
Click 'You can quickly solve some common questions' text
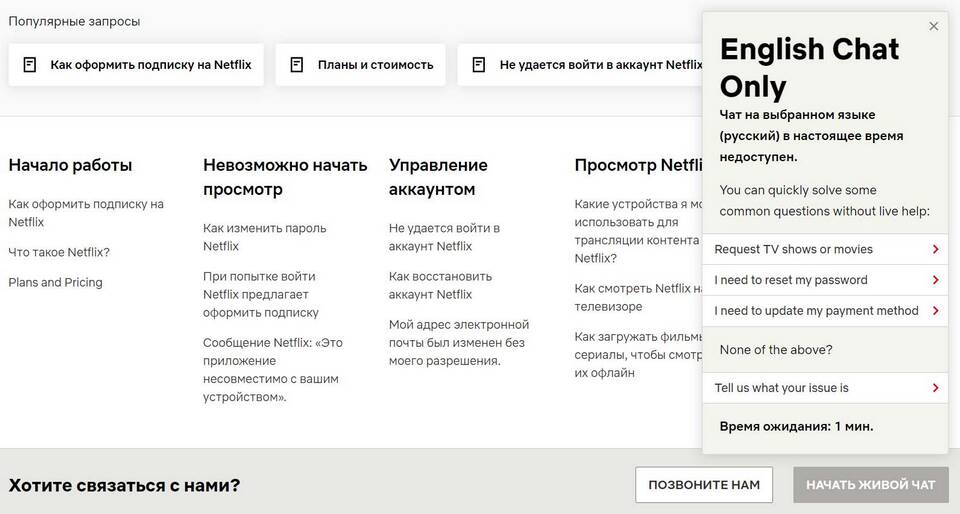click(824, 200)
